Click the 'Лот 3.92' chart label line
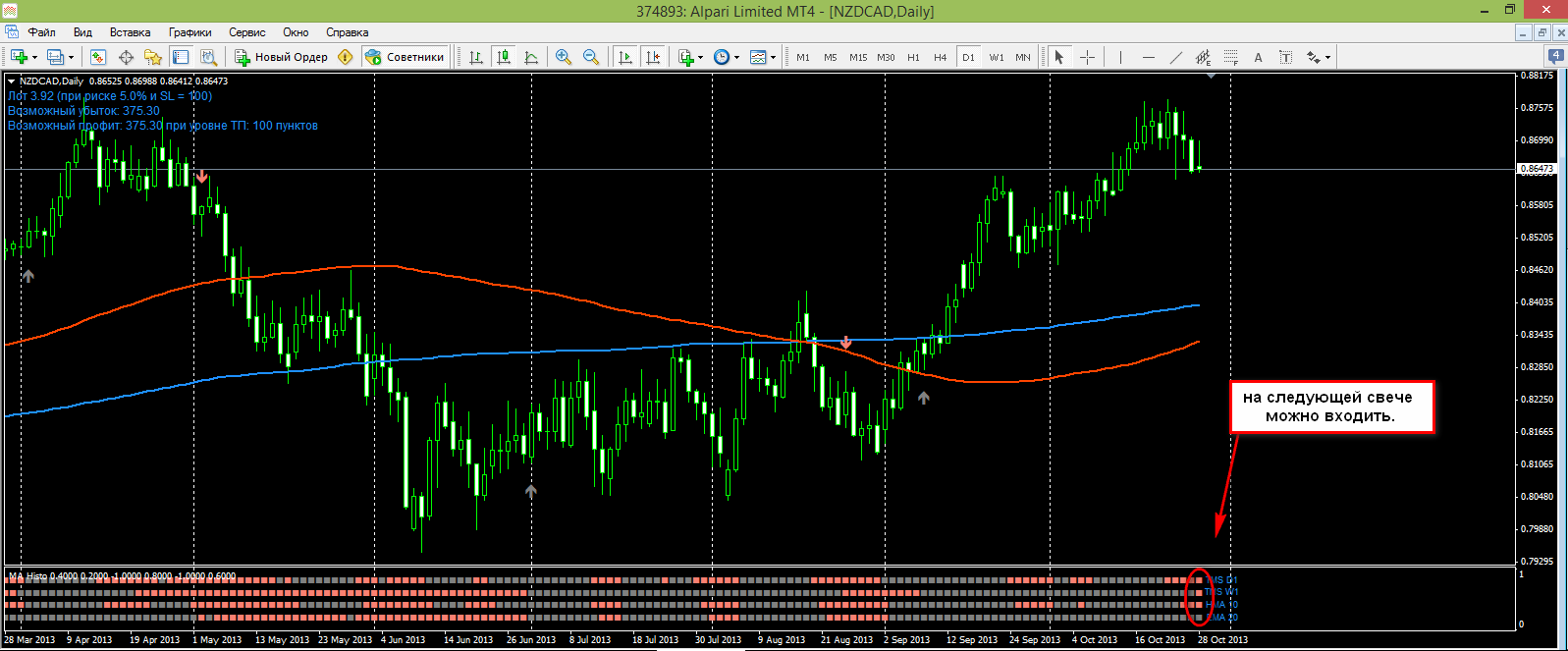1568x651 pixels. point(109,96)
